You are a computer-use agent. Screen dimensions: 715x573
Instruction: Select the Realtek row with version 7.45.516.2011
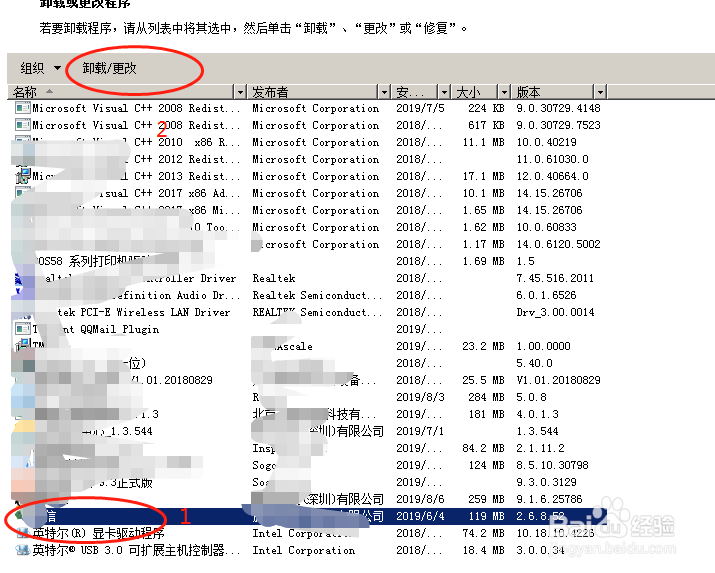(308, 278)
